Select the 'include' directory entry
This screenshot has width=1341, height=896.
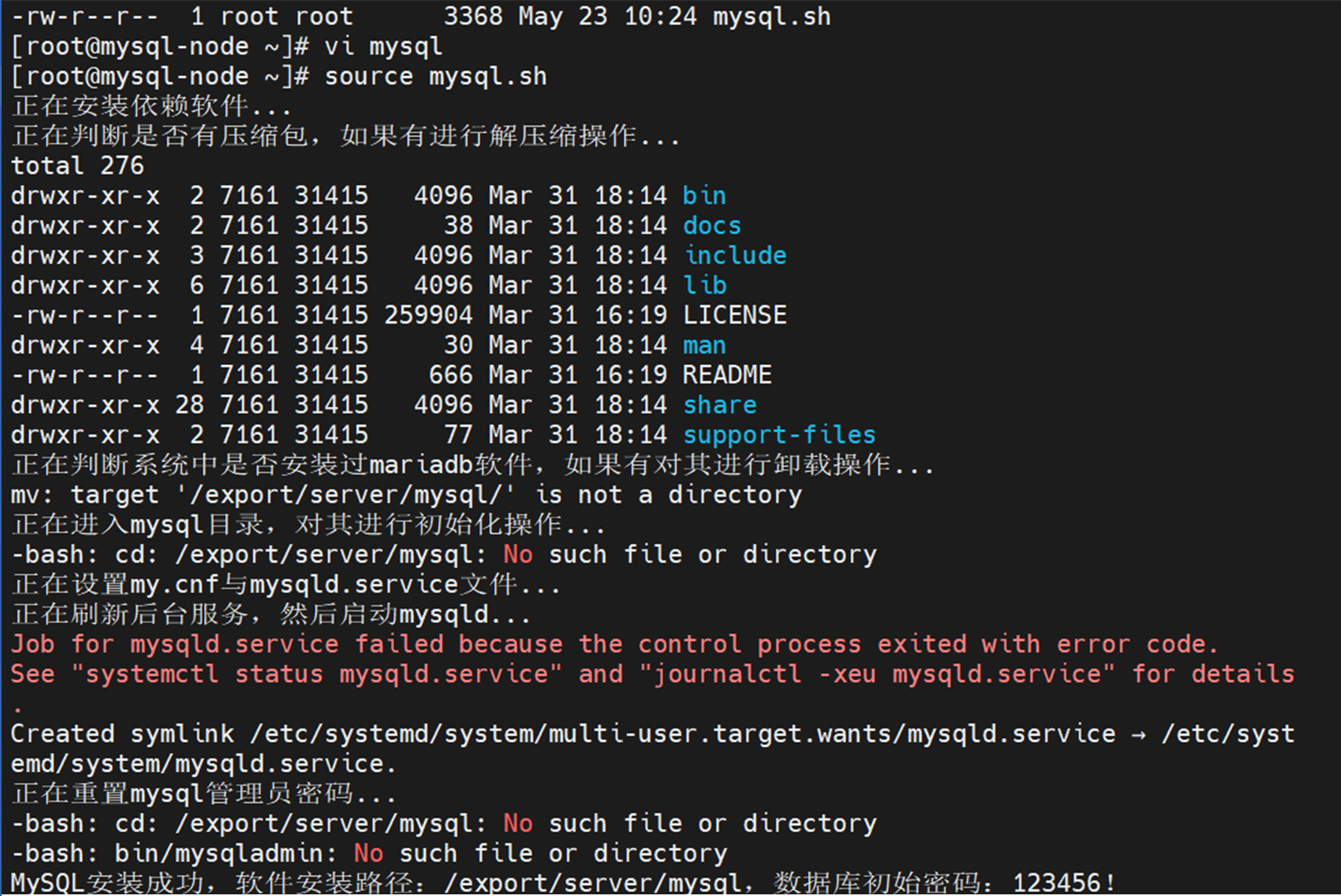pyautogui.click(x=734, y=256)
